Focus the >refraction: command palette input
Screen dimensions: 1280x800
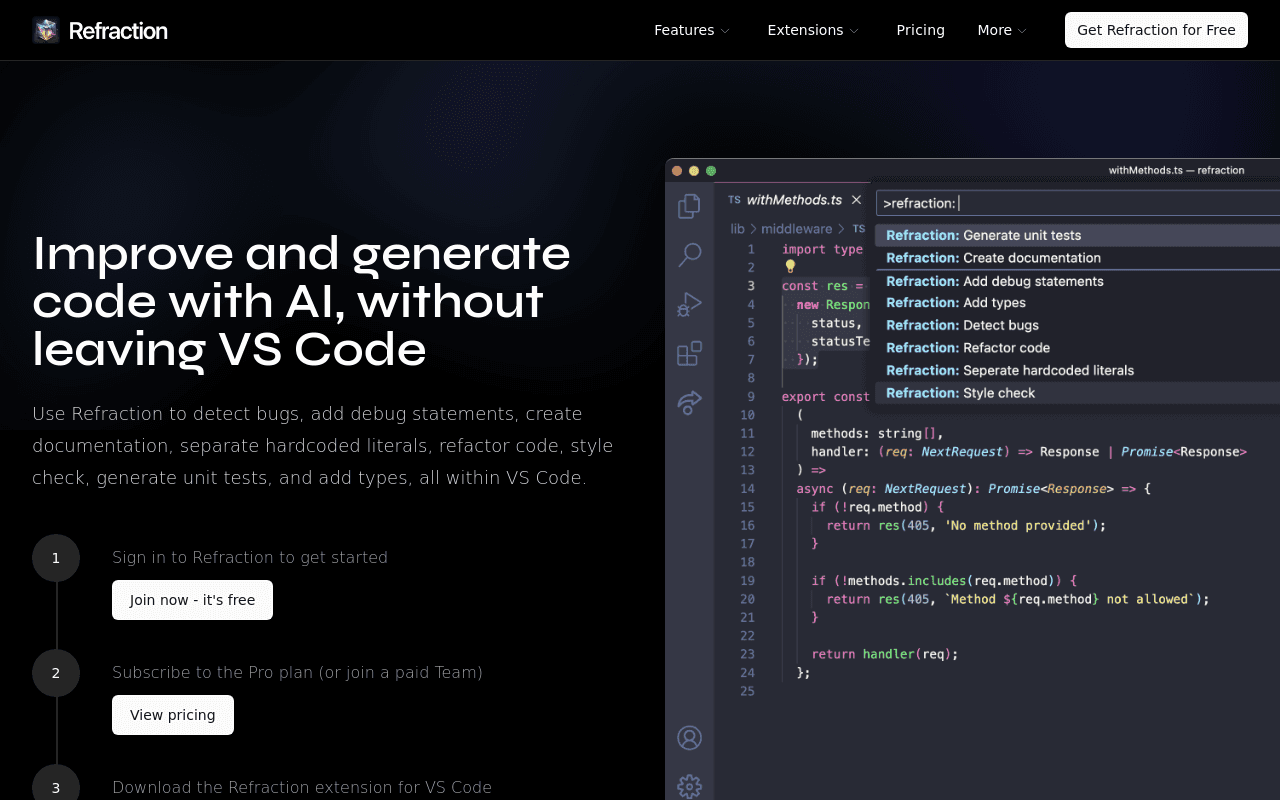pyautogui.click(x=1078, y=203)
